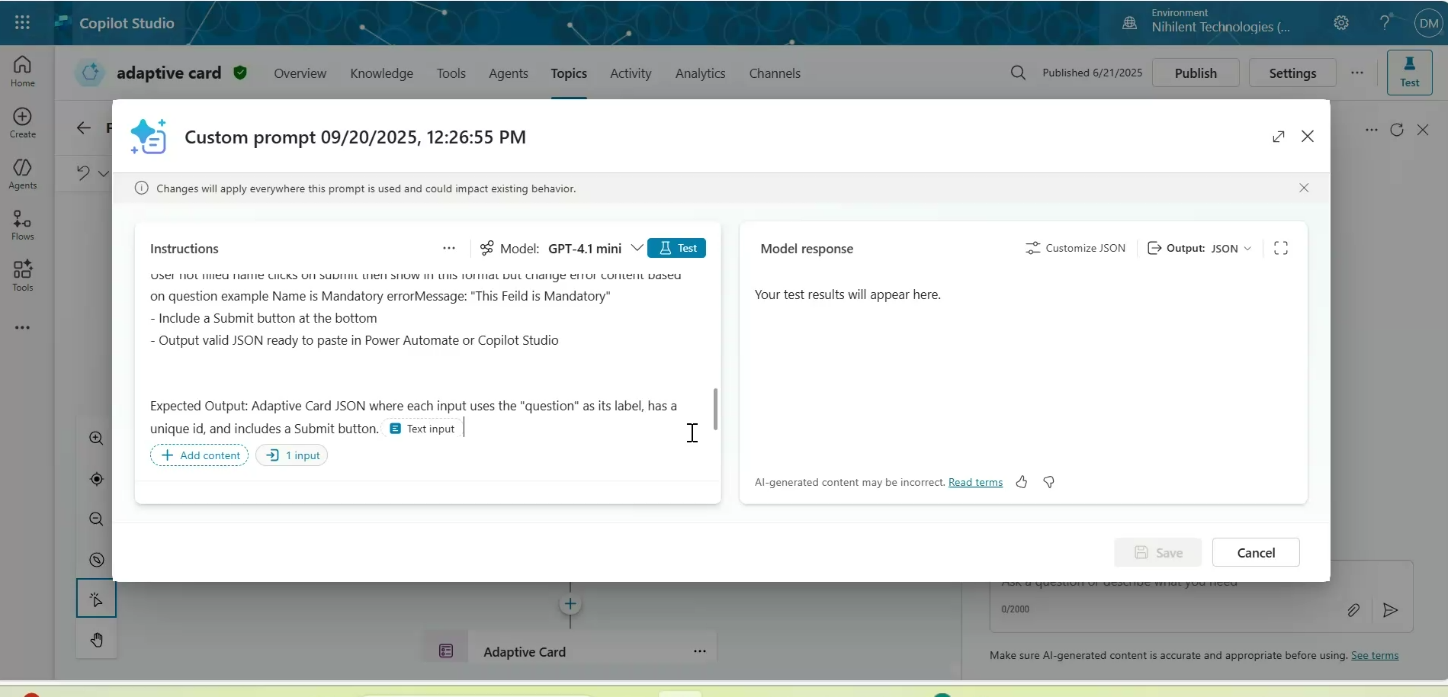Open the See terms link

[1375, 655]
